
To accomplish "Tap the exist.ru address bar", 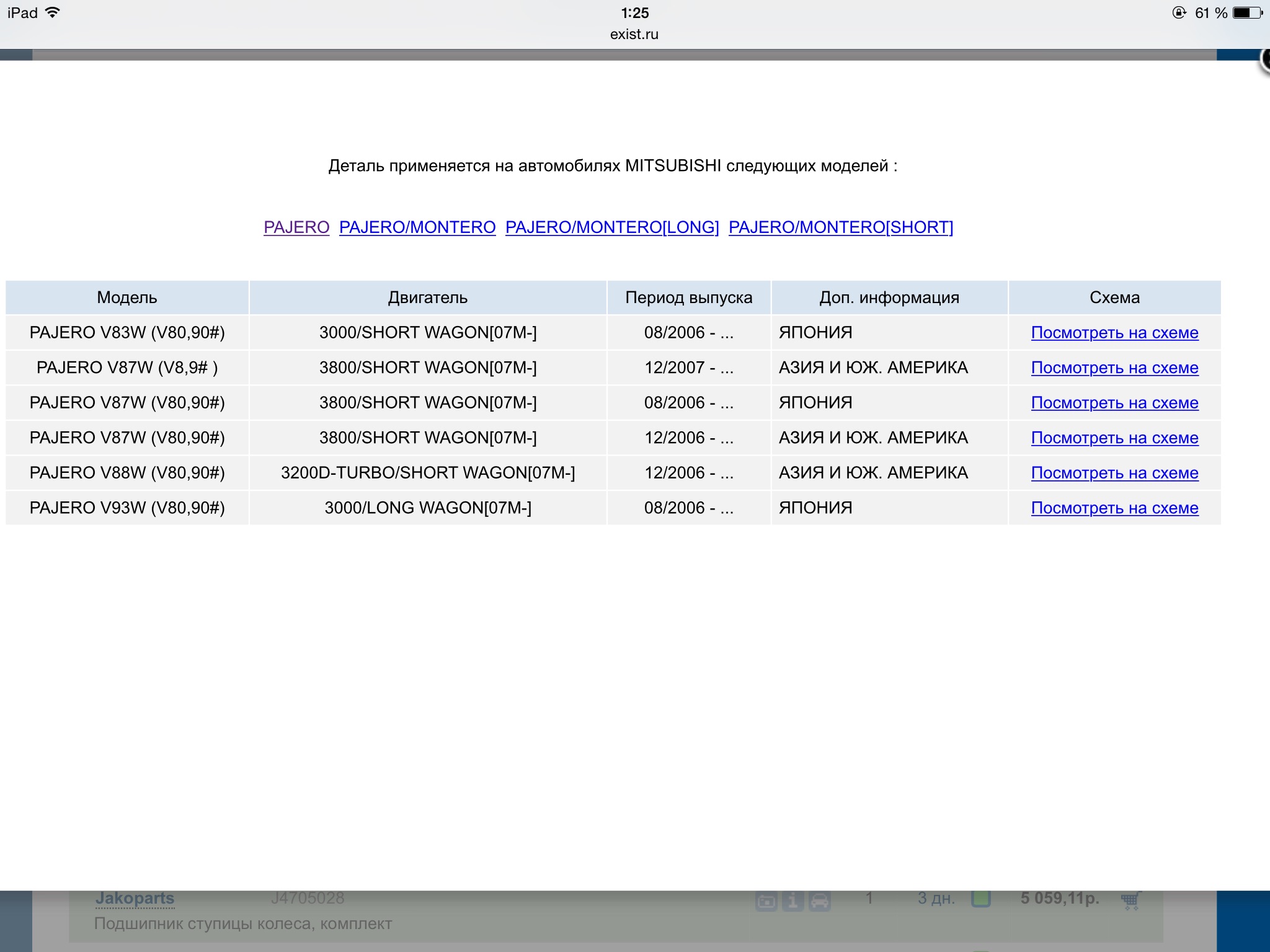I will [634, 35].
